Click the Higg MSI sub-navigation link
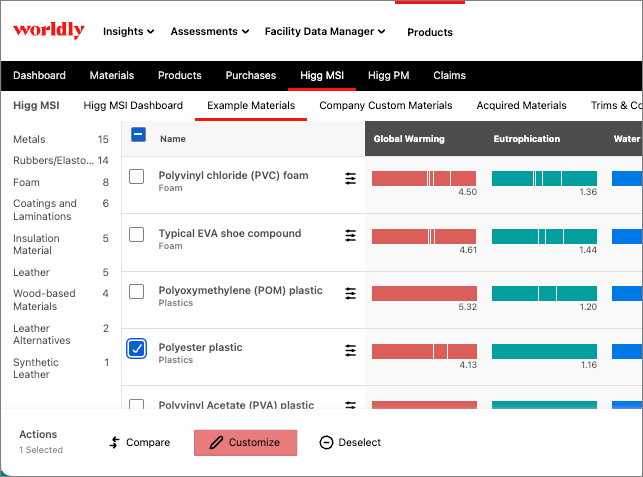Image resolution: width=643 pixels, height=477 pixels. point(36,105)
